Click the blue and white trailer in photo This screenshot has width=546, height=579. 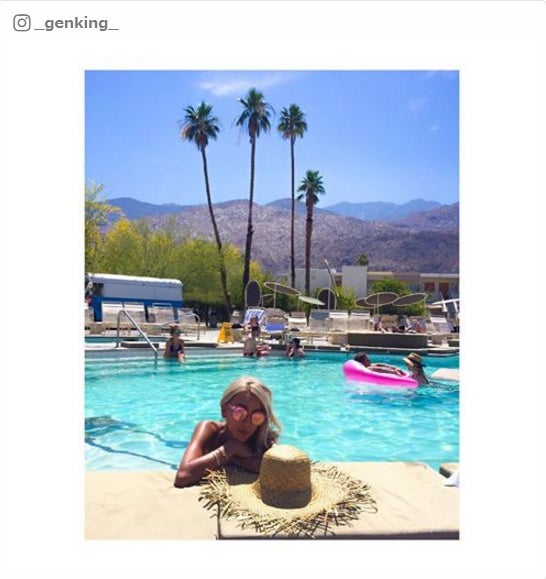135,292
